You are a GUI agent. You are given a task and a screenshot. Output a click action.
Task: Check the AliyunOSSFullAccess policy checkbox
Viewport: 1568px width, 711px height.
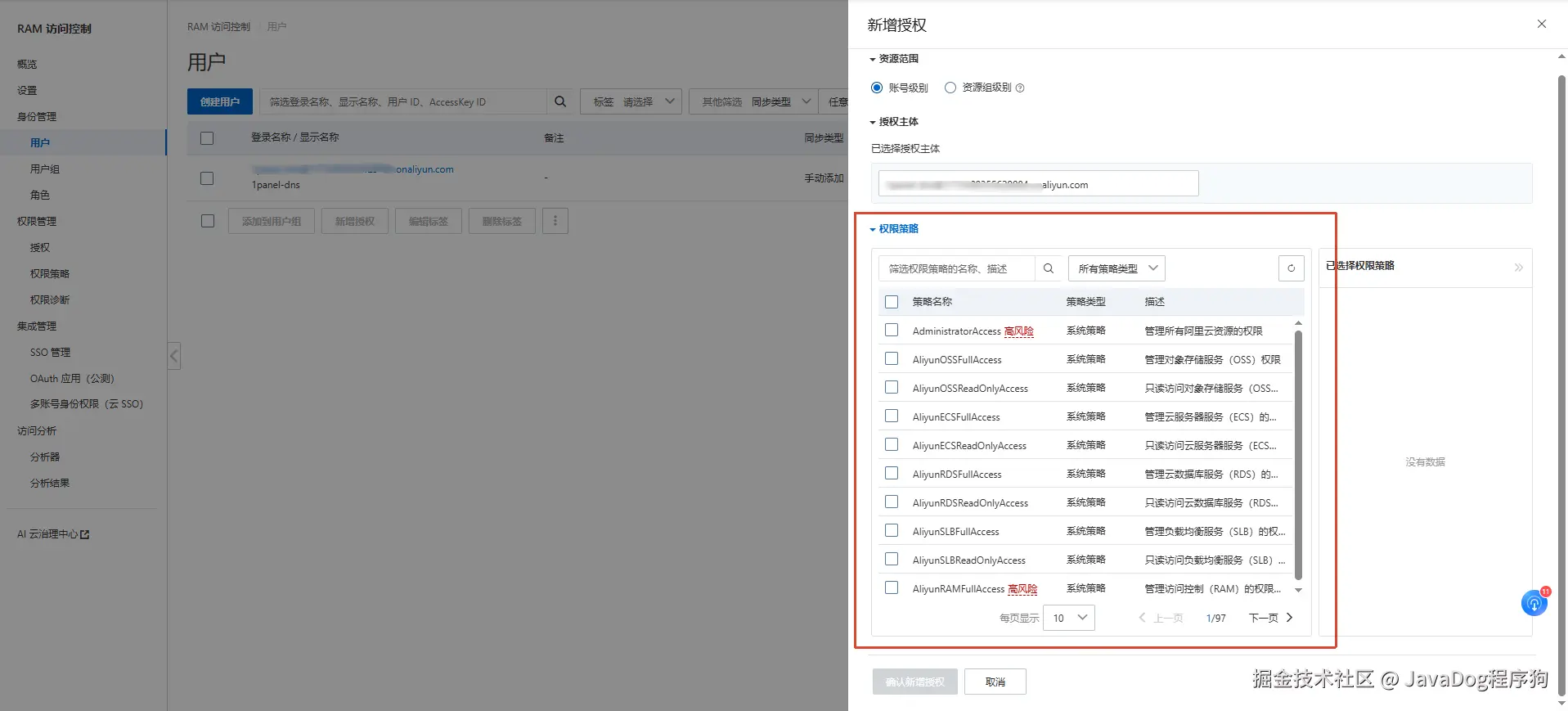pyautogui.click(x=892, y=359)
